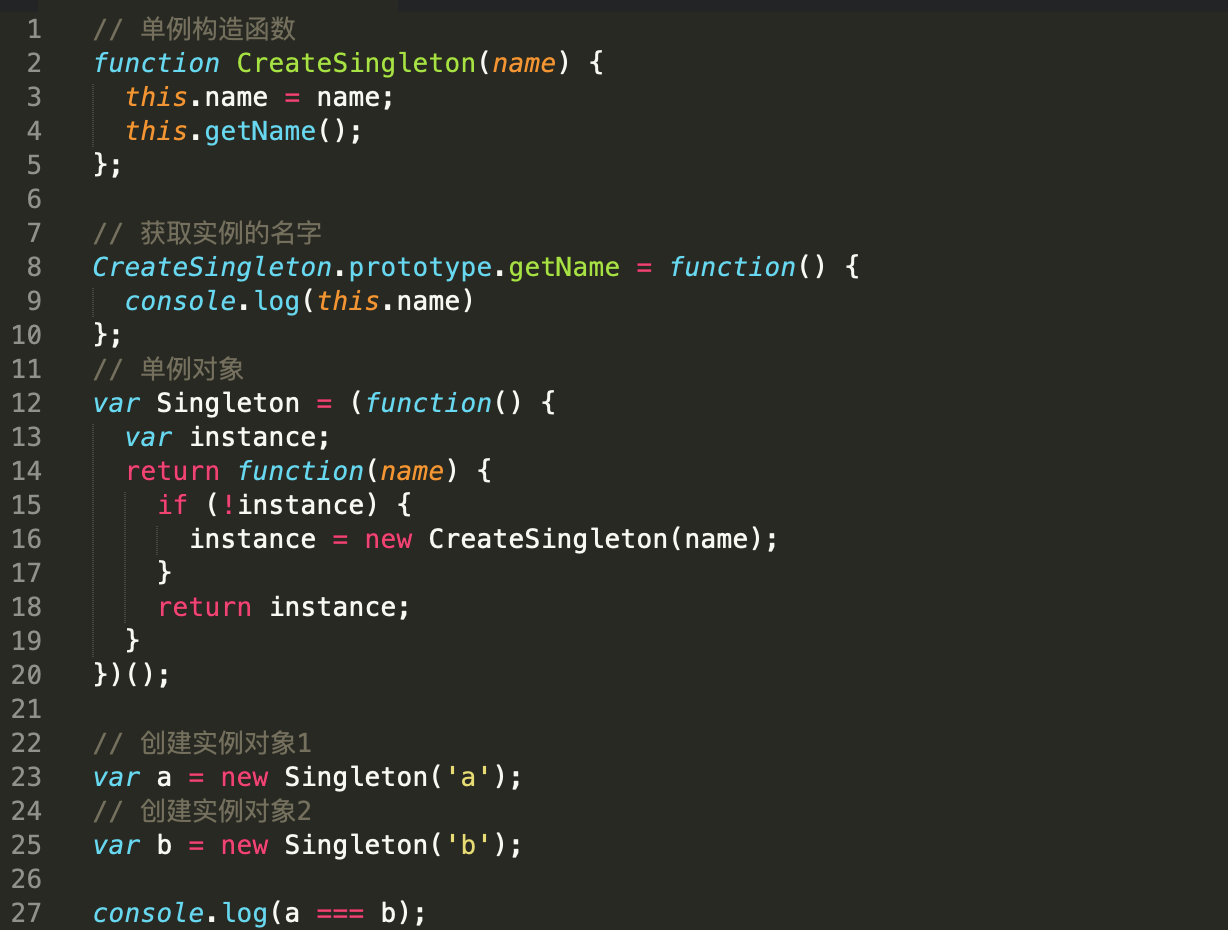Screen dimensions: 1228x930
Task: Click line number 12 in the gutter
Action: 26,402
